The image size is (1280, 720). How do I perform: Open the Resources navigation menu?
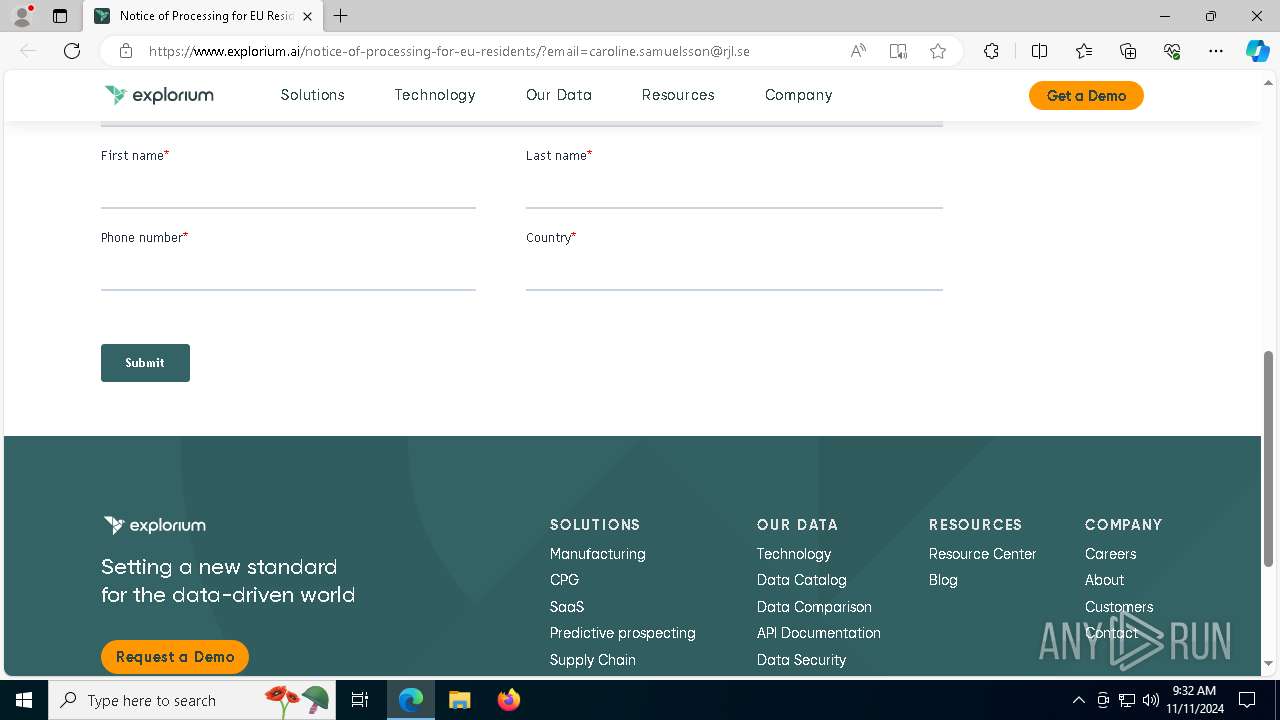678,95
